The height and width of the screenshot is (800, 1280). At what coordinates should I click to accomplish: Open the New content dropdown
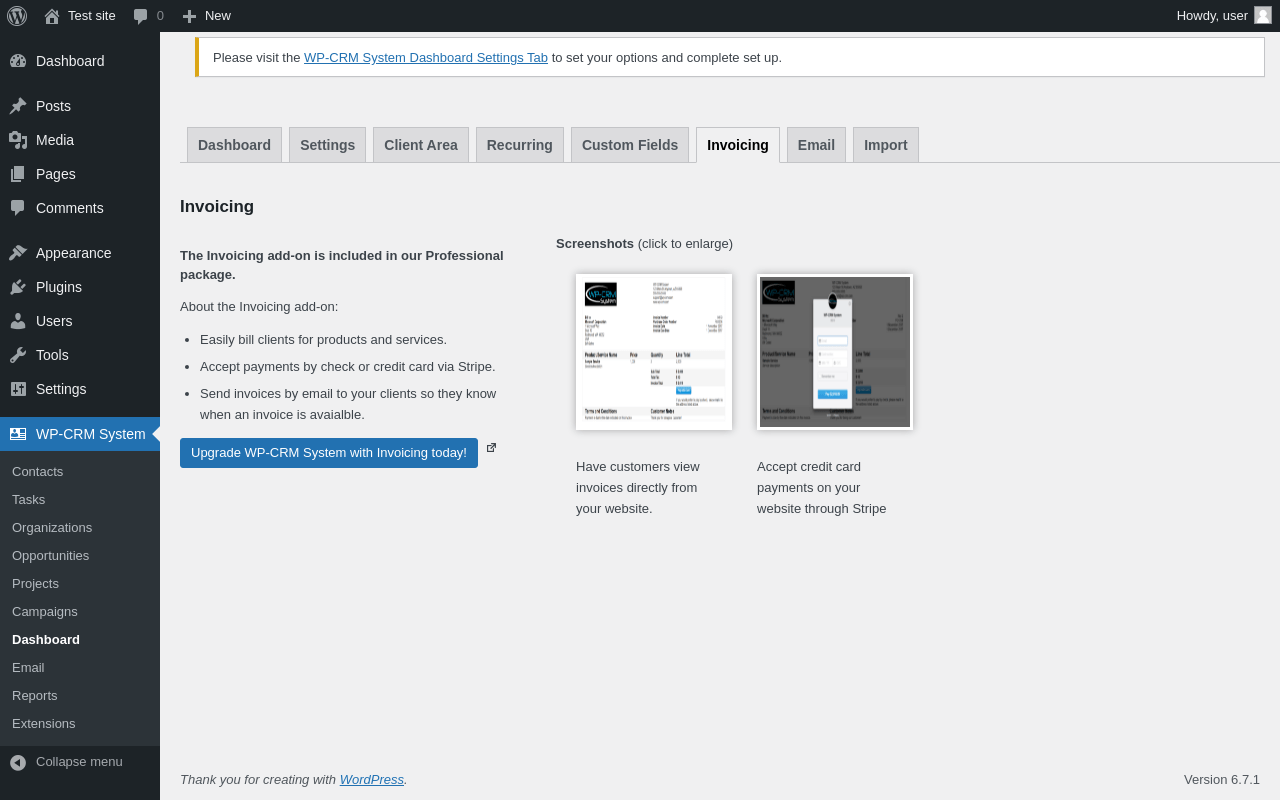(206, 16)
